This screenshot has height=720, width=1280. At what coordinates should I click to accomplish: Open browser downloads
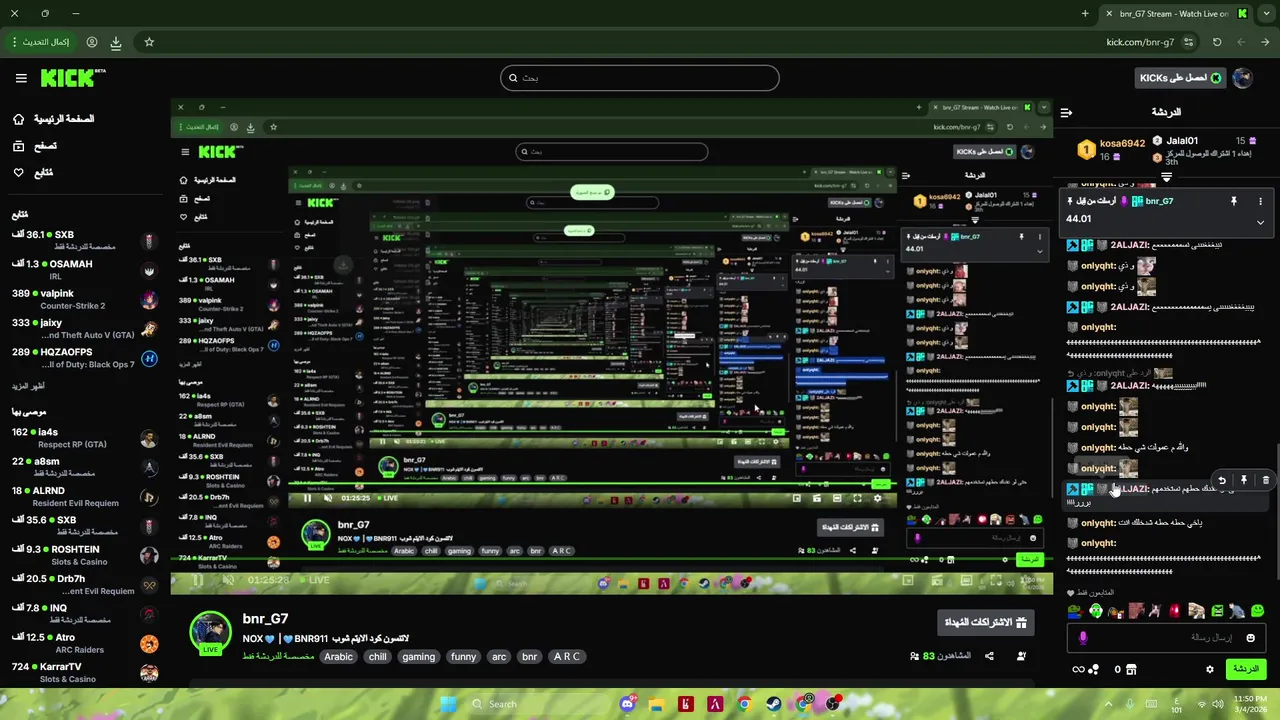(x=116, y=42)
